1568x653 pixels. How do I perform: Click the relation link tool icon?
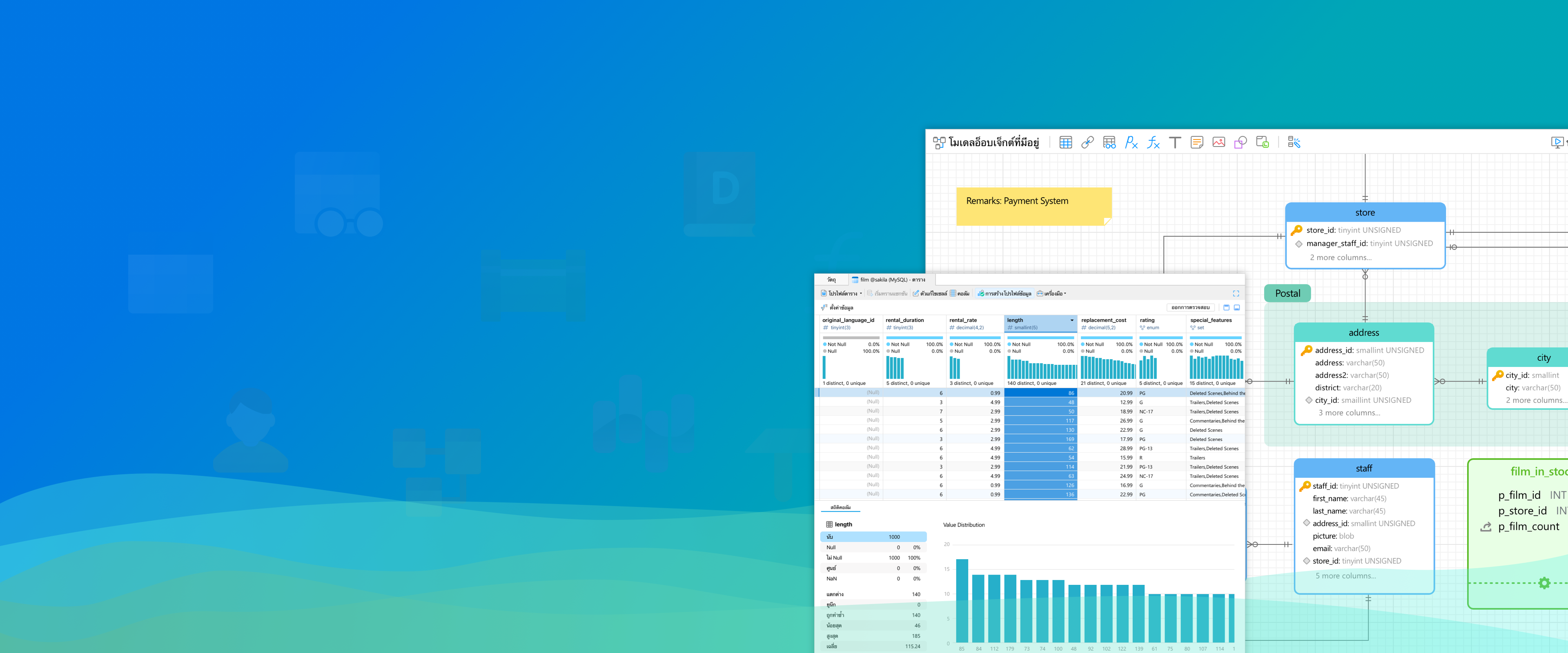[1087, 142]
